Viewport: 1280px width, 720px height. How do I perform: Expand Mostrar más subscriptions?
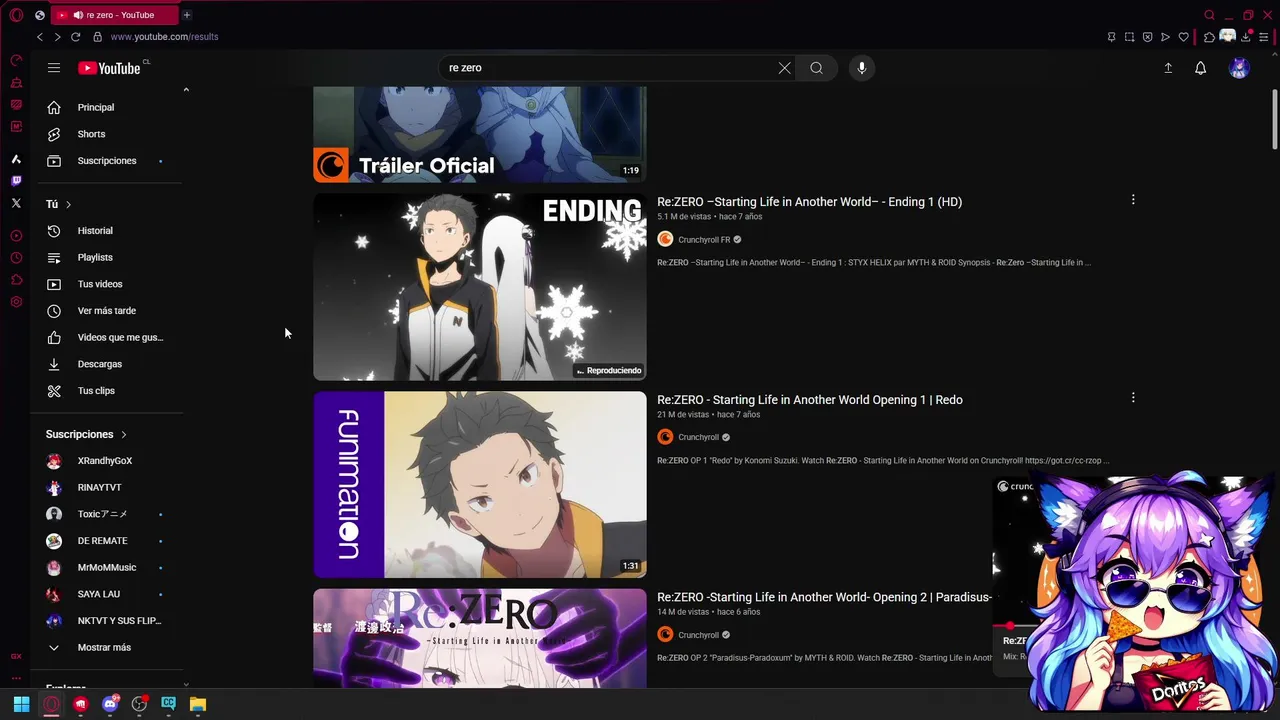(107, 648)
